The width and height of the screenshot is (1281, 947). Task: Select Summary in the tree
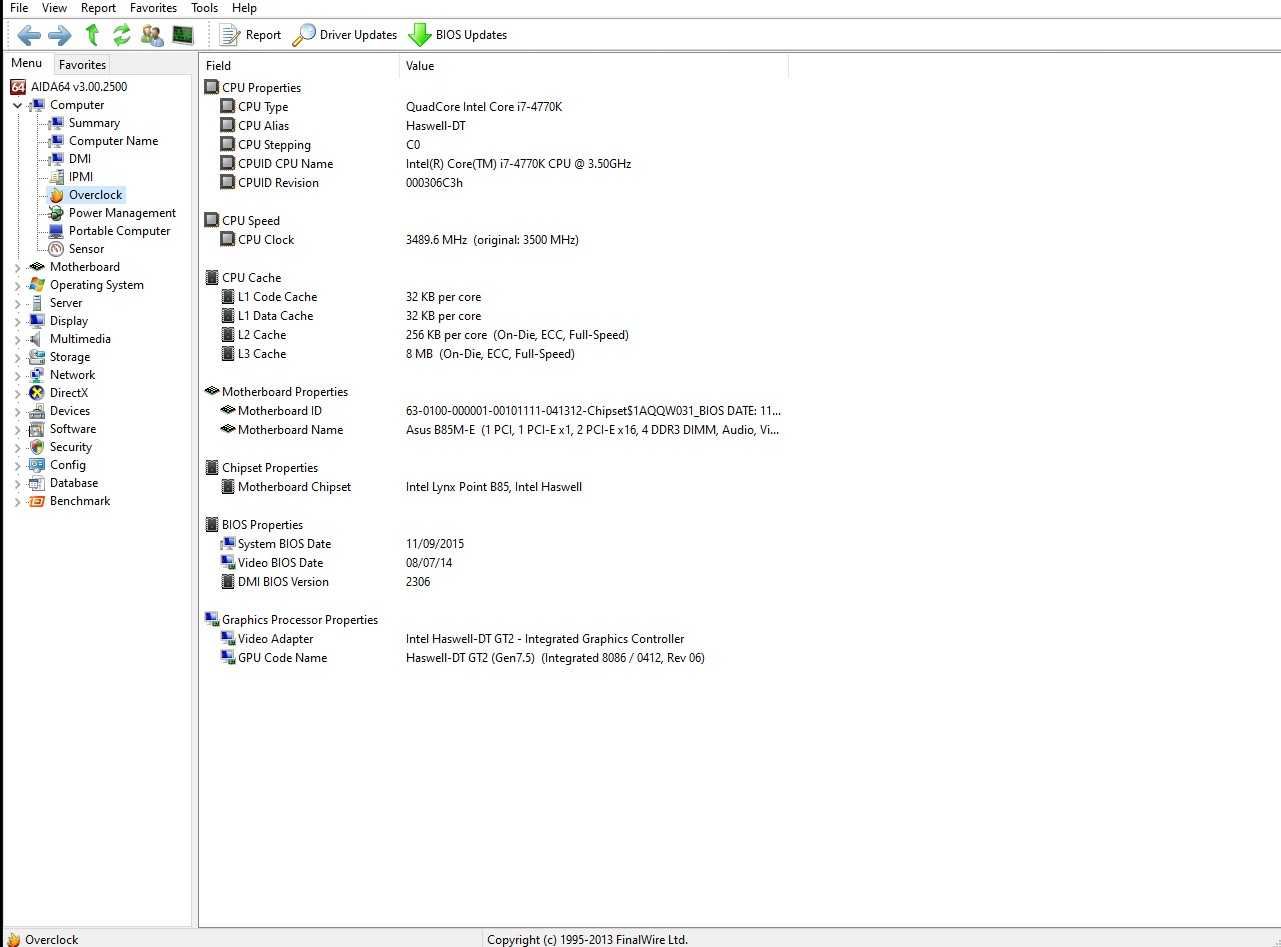point(94,123)
